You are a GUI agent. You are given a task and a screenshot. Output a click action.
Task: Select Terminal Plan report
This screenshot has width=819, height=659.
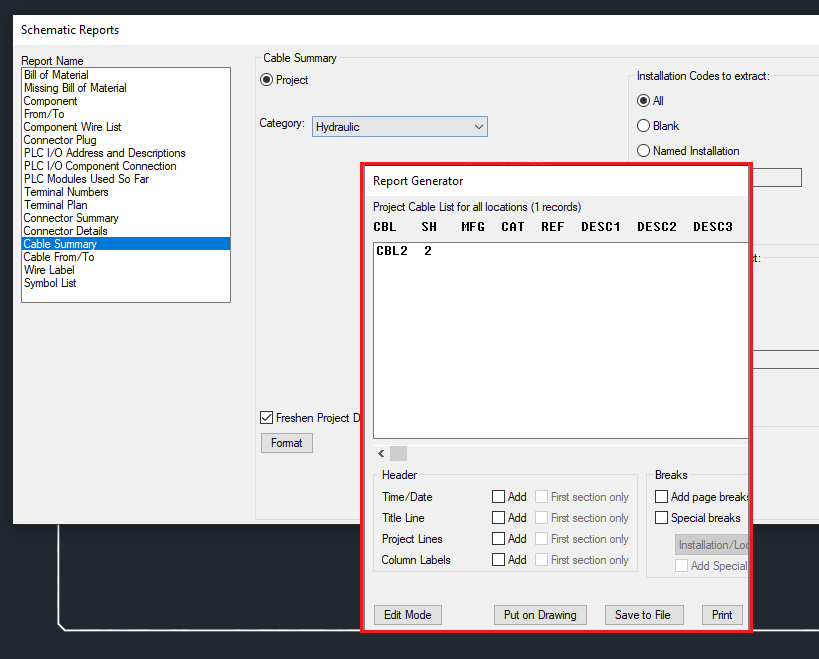tap(126, 205)
